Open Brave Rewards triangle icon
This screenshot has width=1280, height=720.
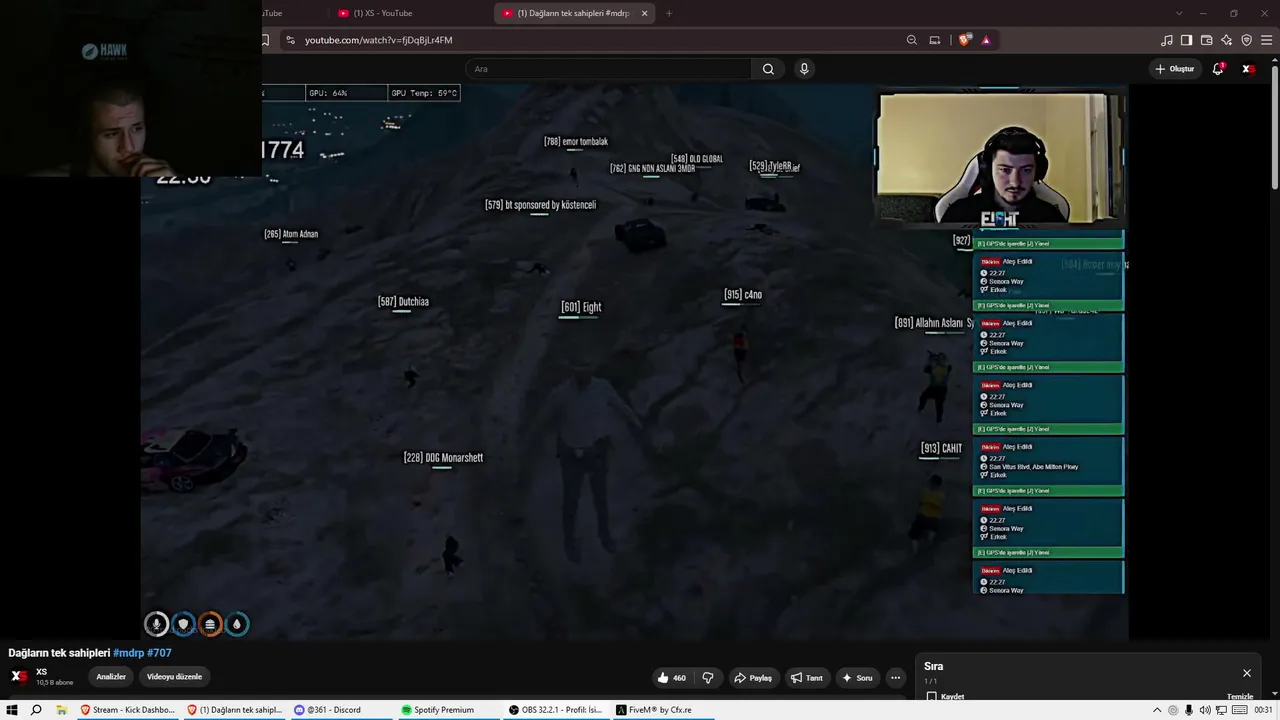[986, 40]
